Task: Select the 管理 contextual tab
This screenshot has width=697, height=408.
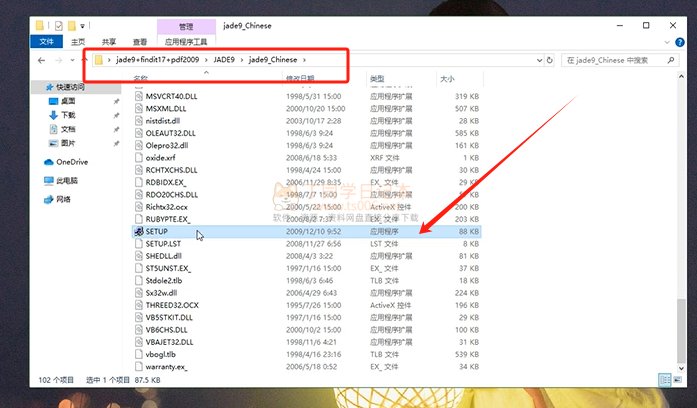Action: click(x=186, y=26)
